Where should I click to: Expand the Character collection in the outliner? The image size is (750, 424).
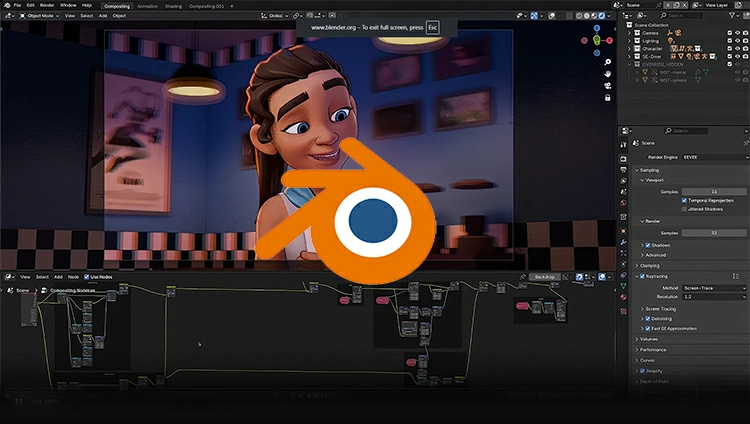pyautogui.click(x=629, y=48)
